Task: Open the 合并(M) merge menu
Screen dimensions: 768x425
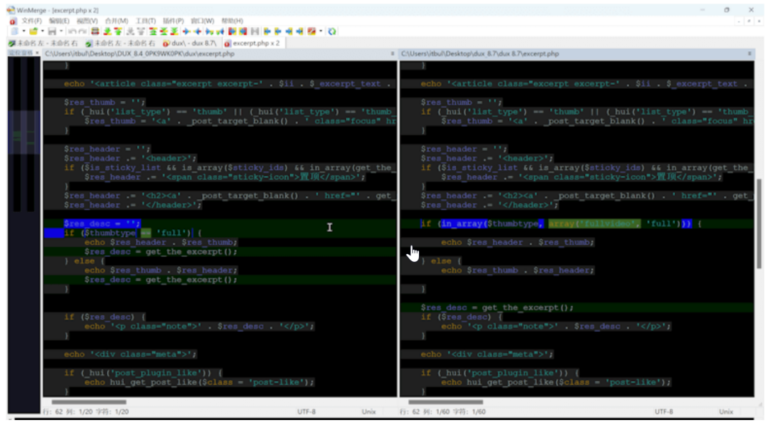Action: 117,20
